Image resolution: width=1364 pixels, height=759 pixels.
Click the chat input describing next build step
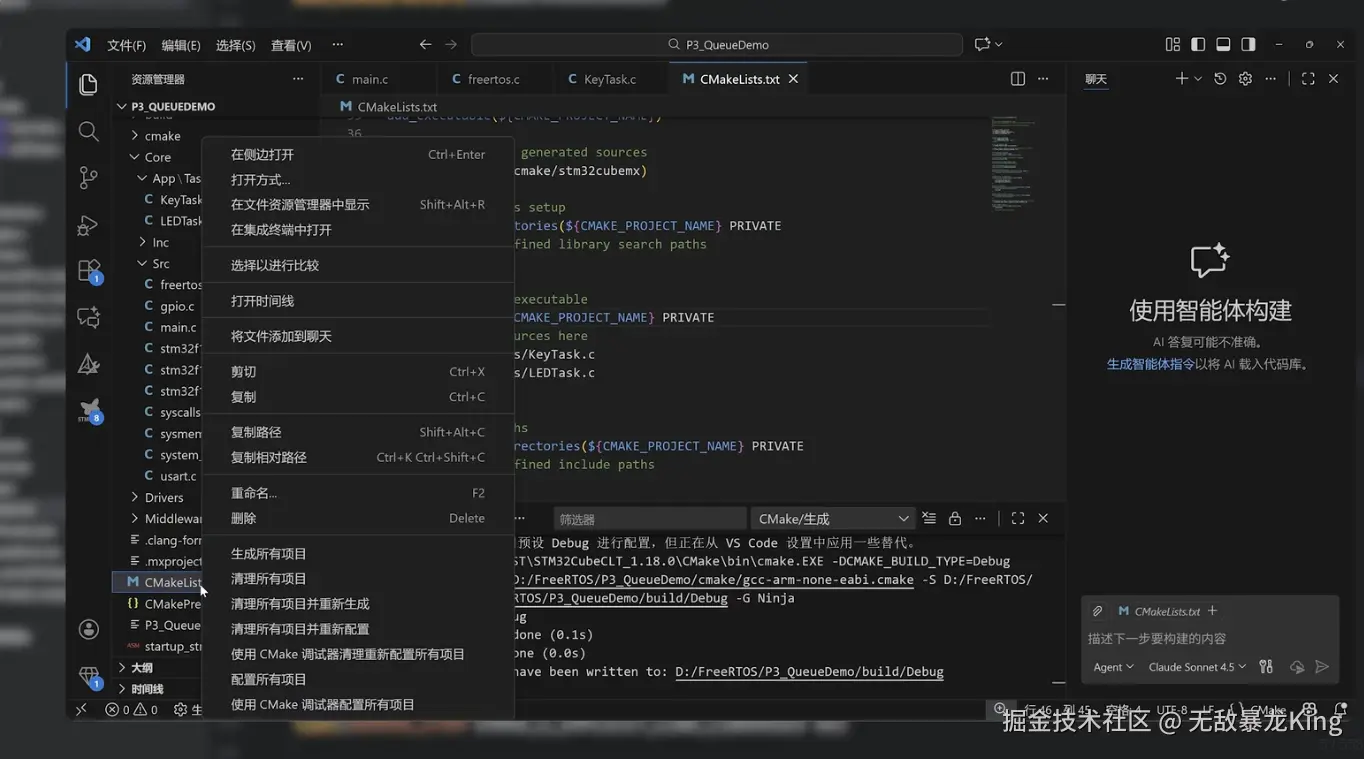1209,639
